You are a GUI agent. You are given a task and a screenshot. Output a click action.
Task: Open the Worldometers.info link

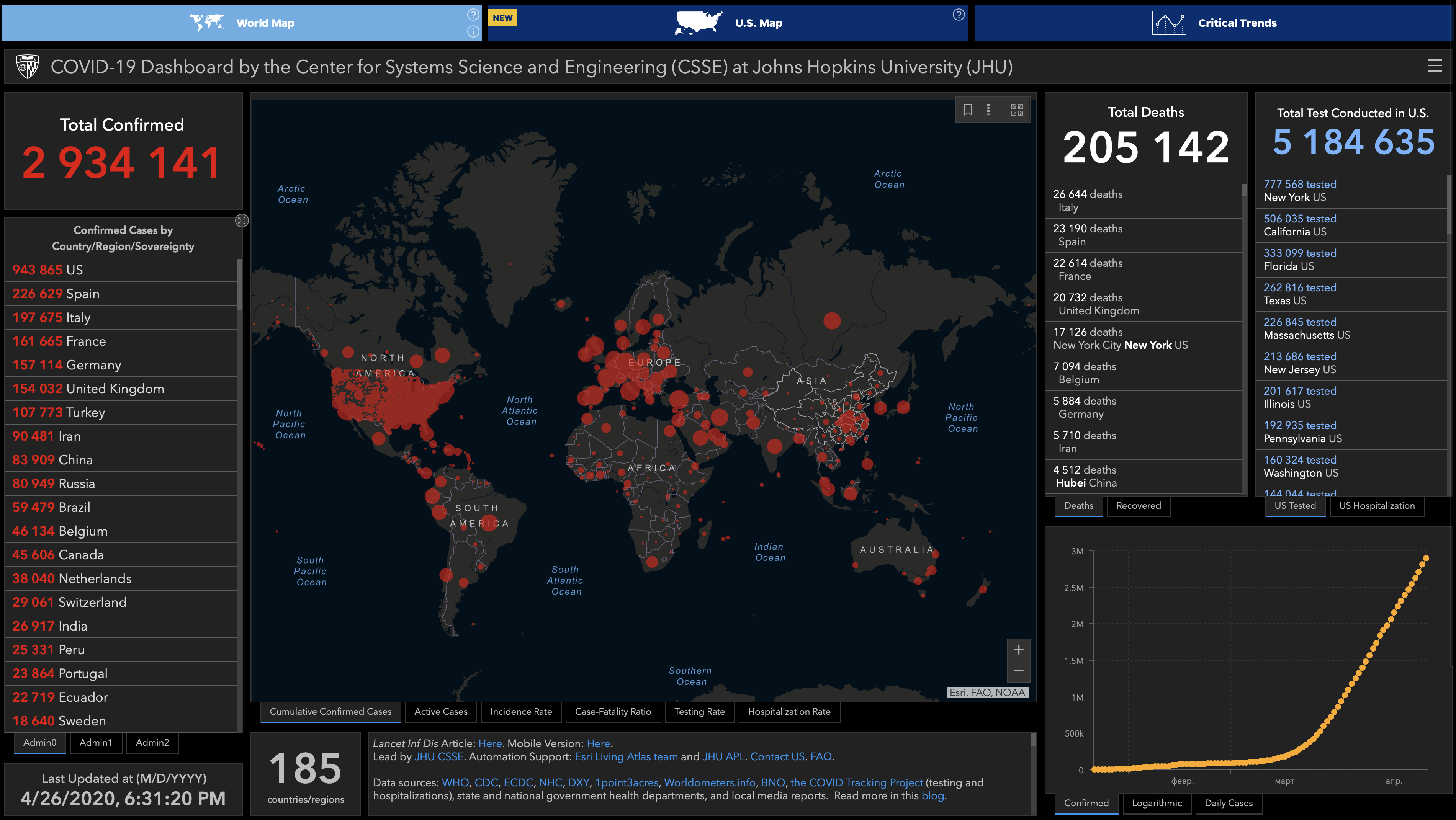pos(709,783)
